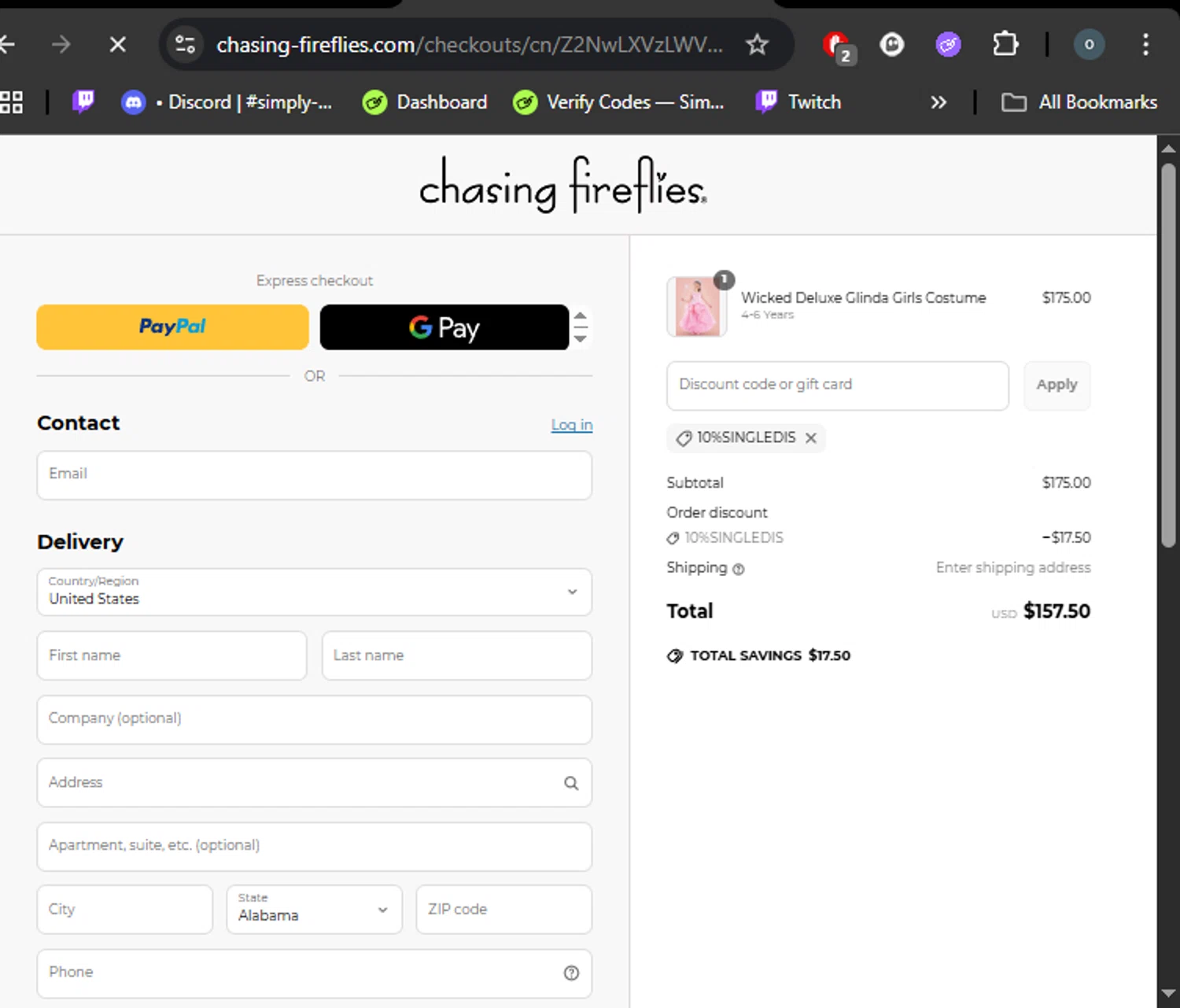
Task: Click the chasing fireflies logo
Action: click(563, 186)
